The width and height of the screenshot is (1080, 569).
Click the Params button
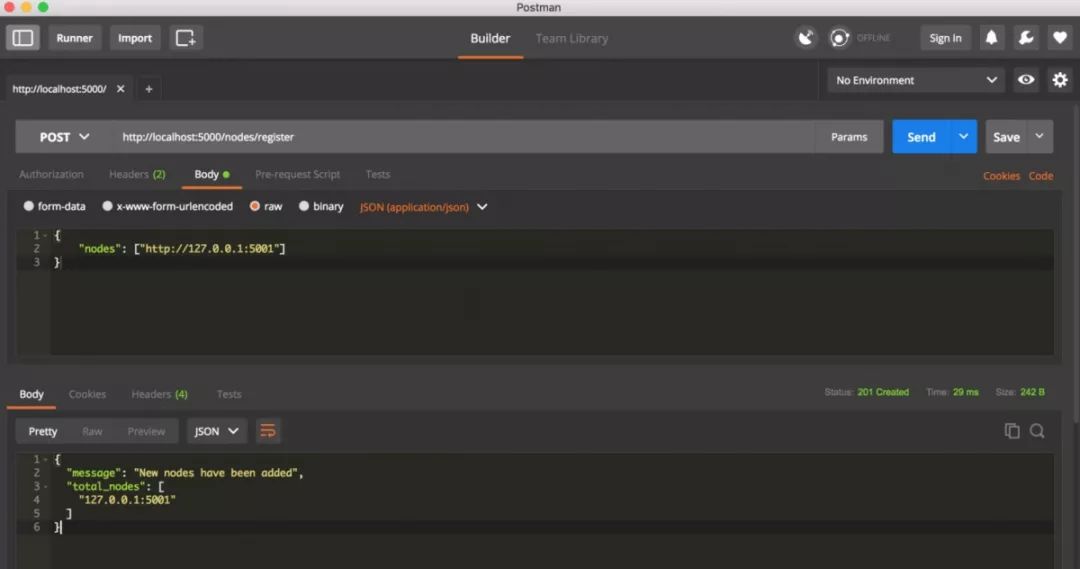pos(849,136)
